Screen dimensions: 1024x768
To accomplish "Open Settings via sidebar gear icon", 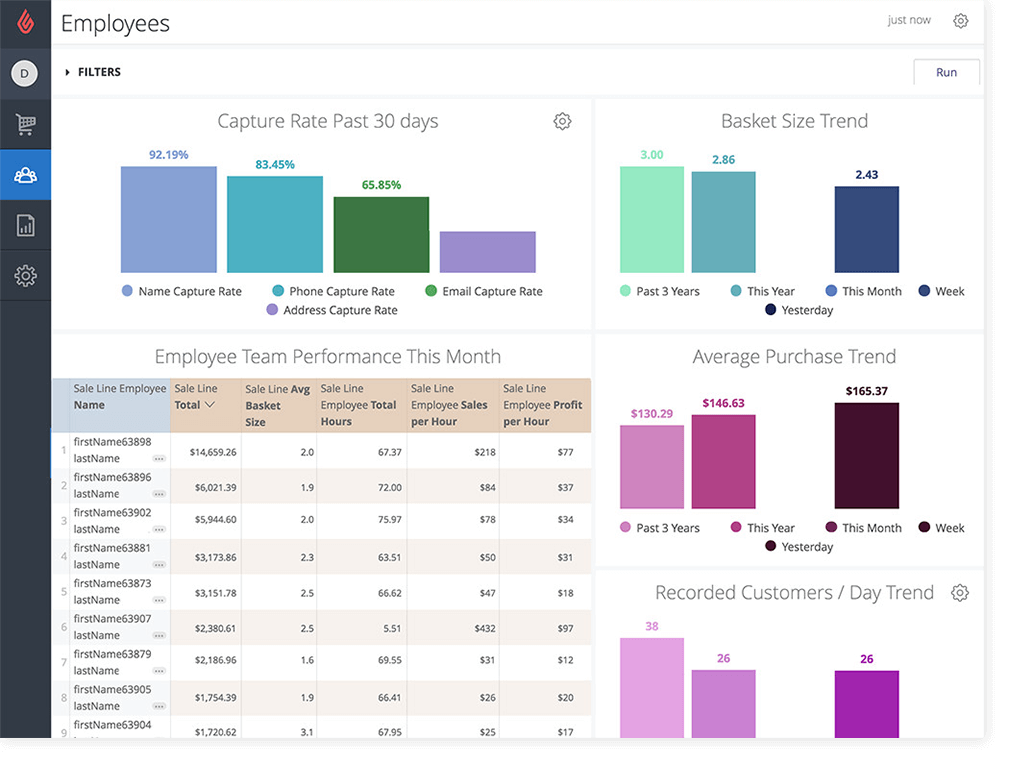I will [24, 277].
